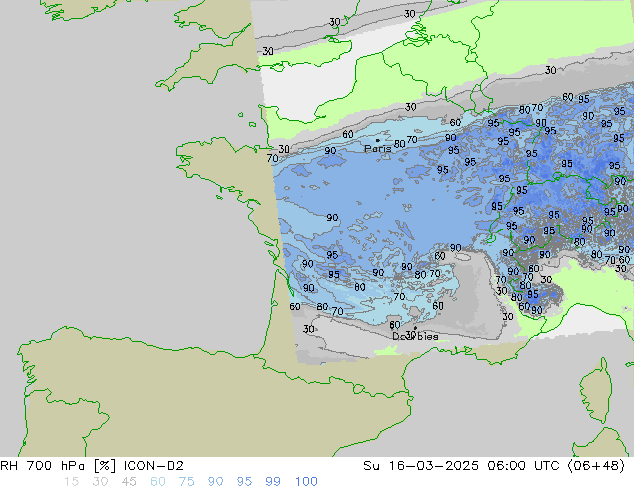
Task: Select the 100 legend value
Action: [306, 481]
